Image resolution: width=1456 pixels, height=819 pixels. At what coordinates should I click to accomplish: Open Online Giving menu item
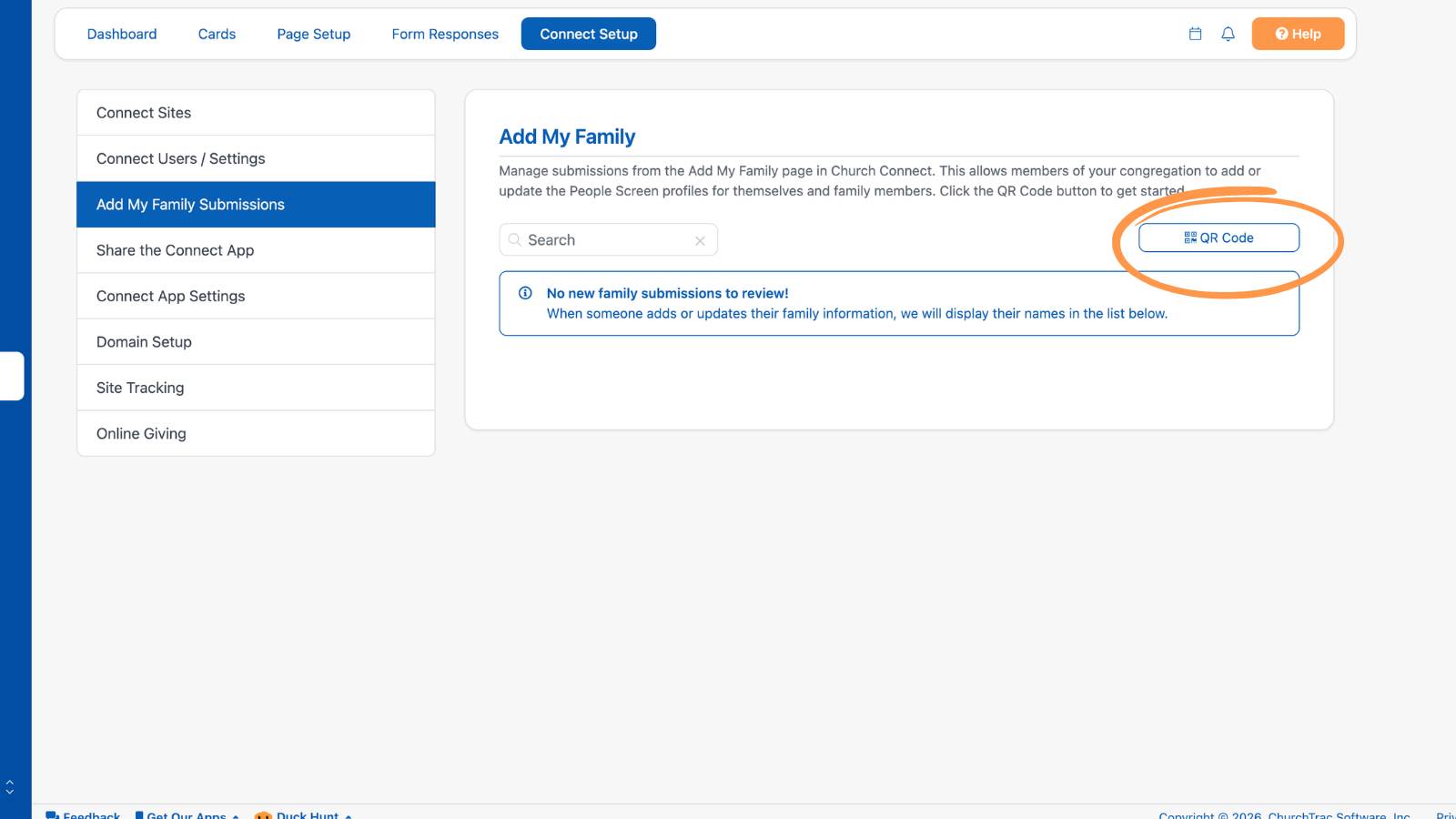tap(256, 433)
